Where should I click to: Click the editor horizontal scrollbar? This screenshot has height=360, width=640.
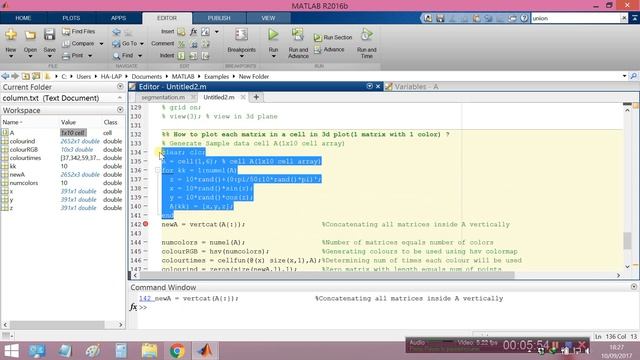327,276
